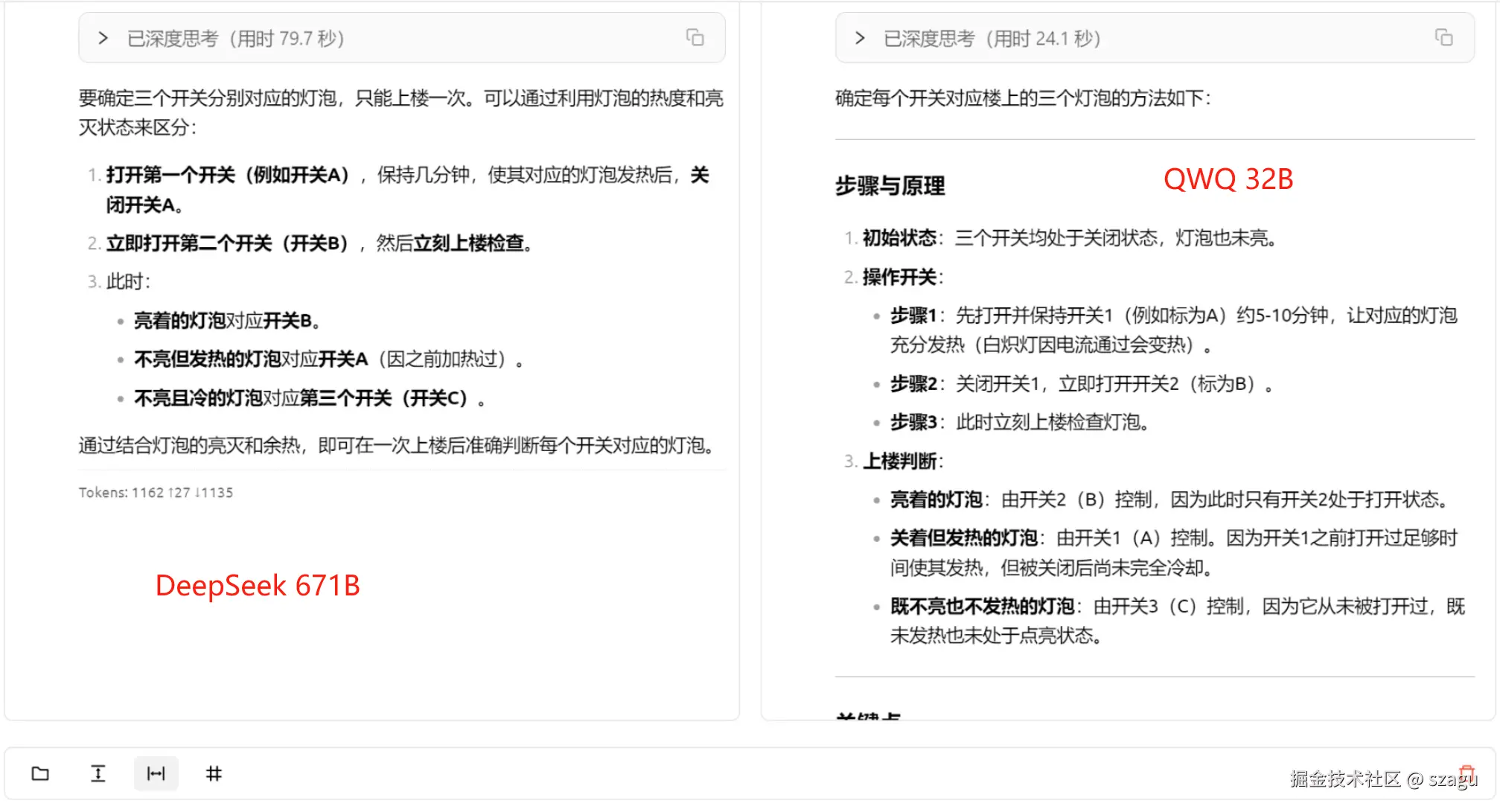Open the folder icon in bottom toolbar
This screenshot has height=812, width=1500.
(x=40, y=773)
